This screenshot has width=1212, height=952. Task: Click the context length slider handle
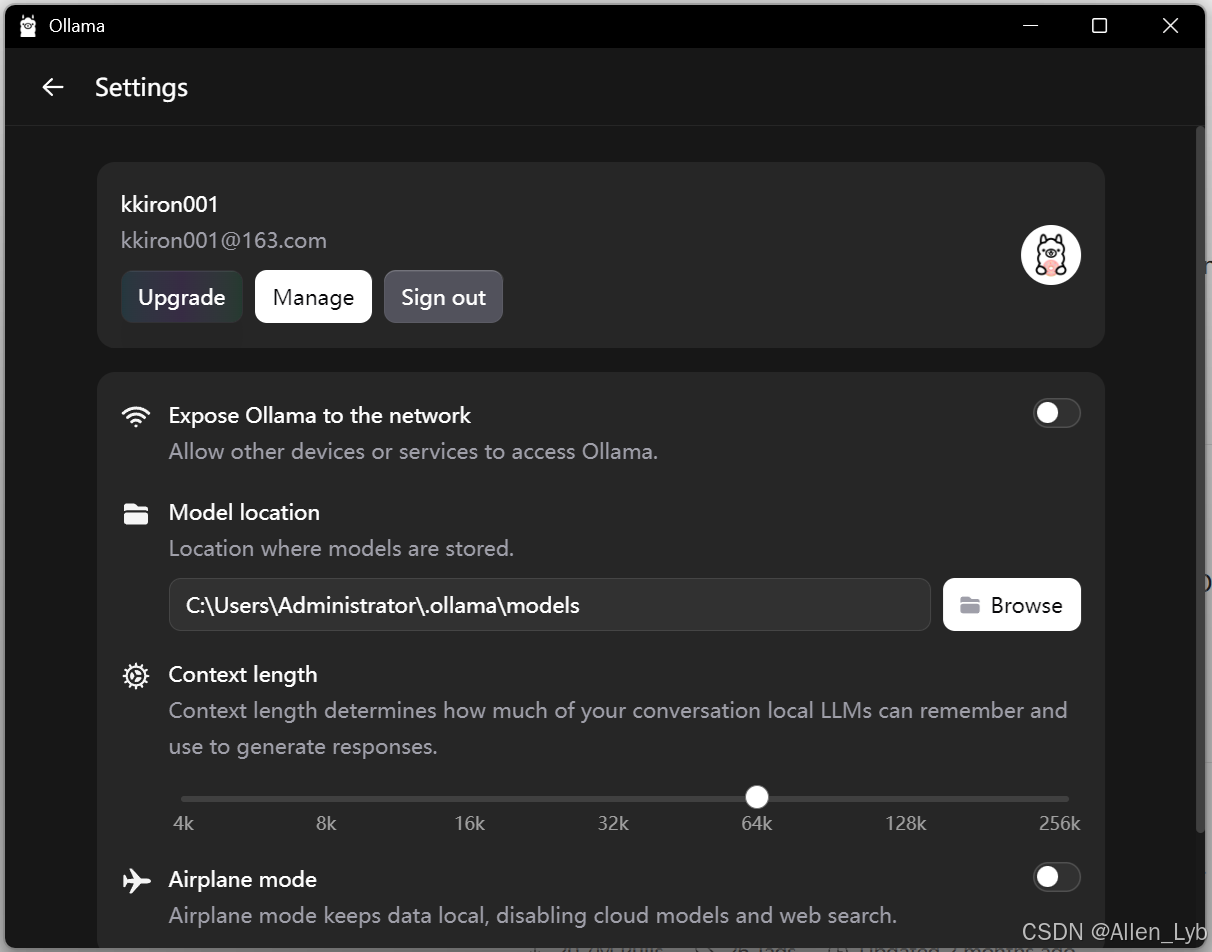pos(757,797)
